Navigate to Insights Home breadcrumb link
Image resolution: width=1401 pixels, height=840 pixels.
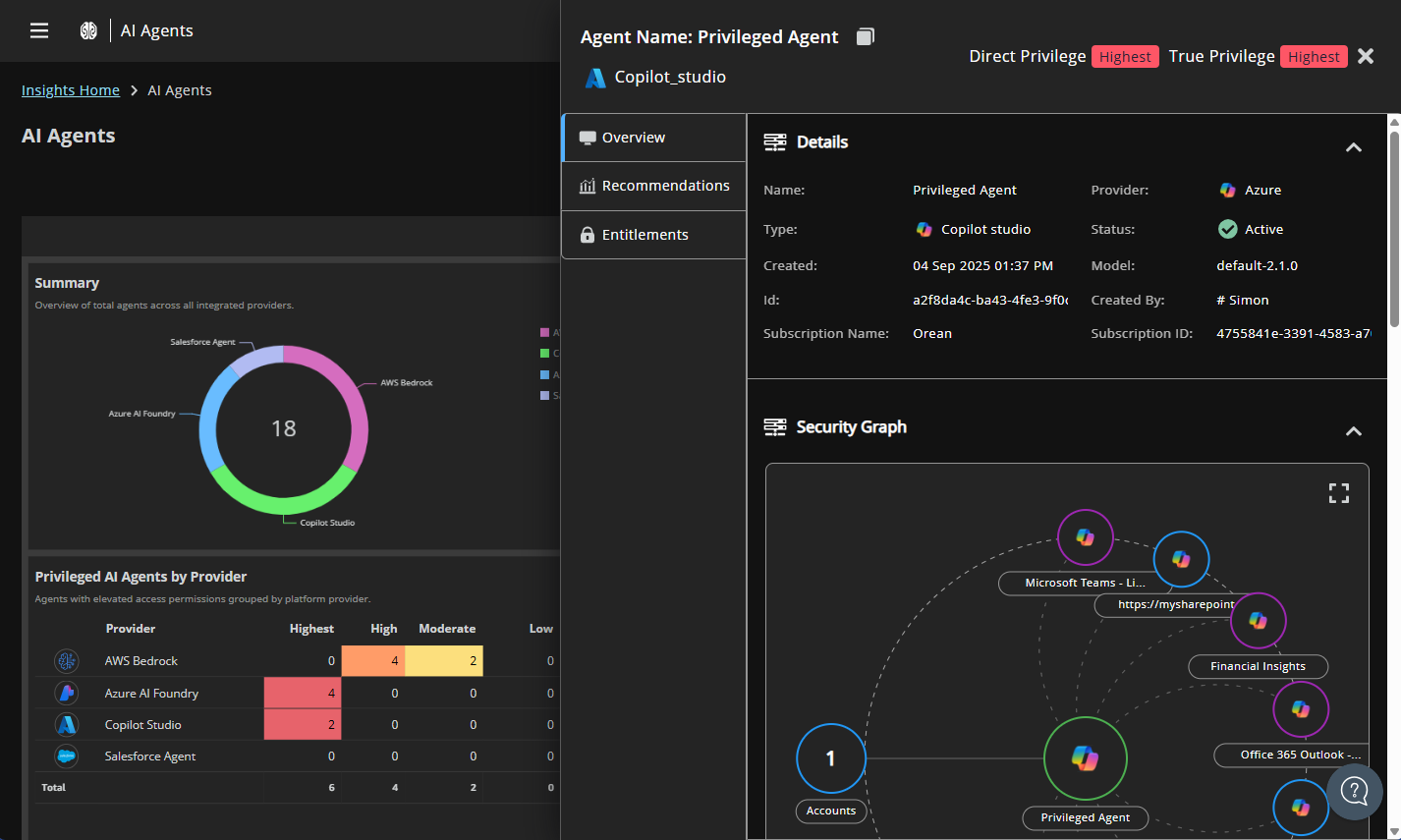click(x=70, y=89)
